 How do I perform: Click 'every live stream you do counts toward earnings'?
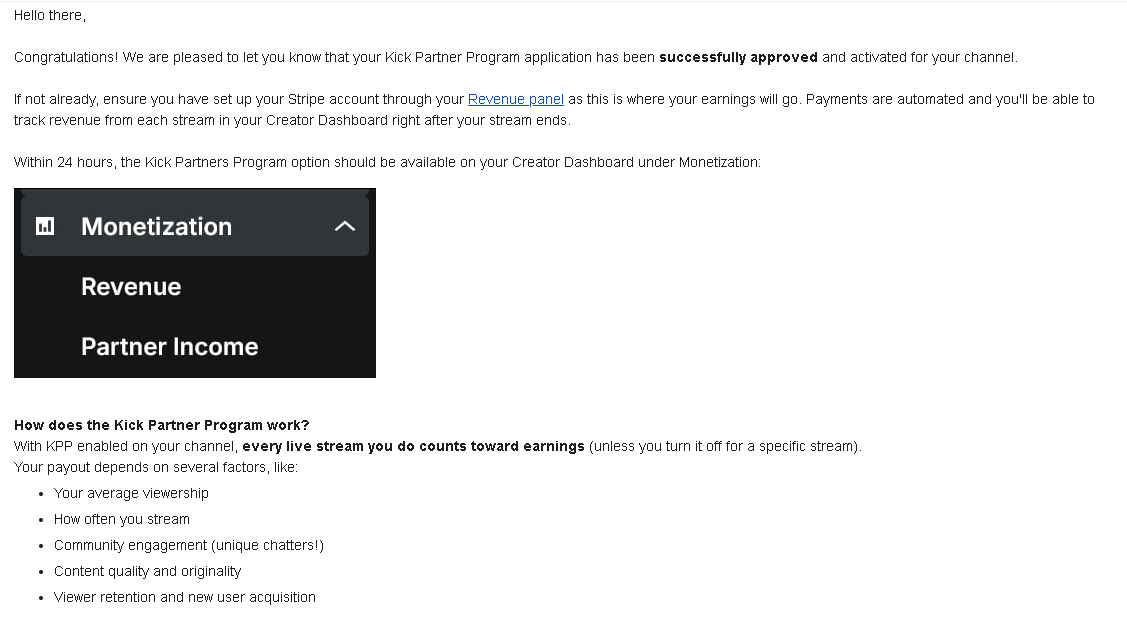point(413,447)
